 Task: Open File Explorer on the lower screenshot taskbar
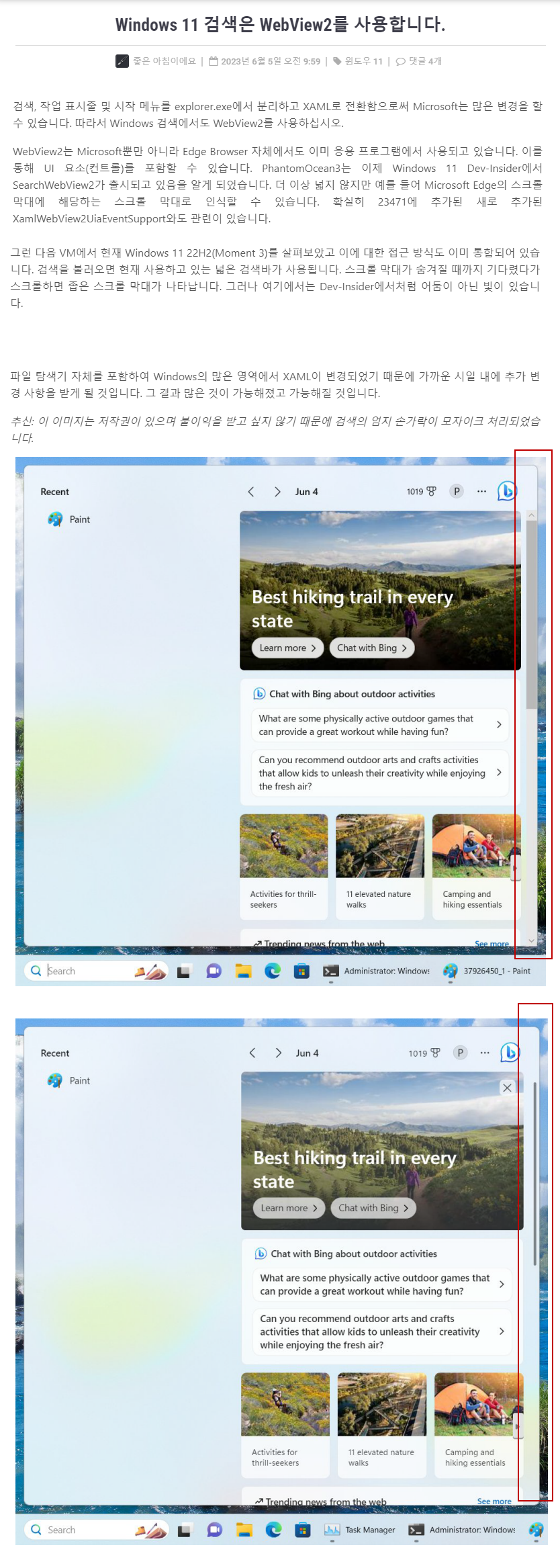(244, 1530)
